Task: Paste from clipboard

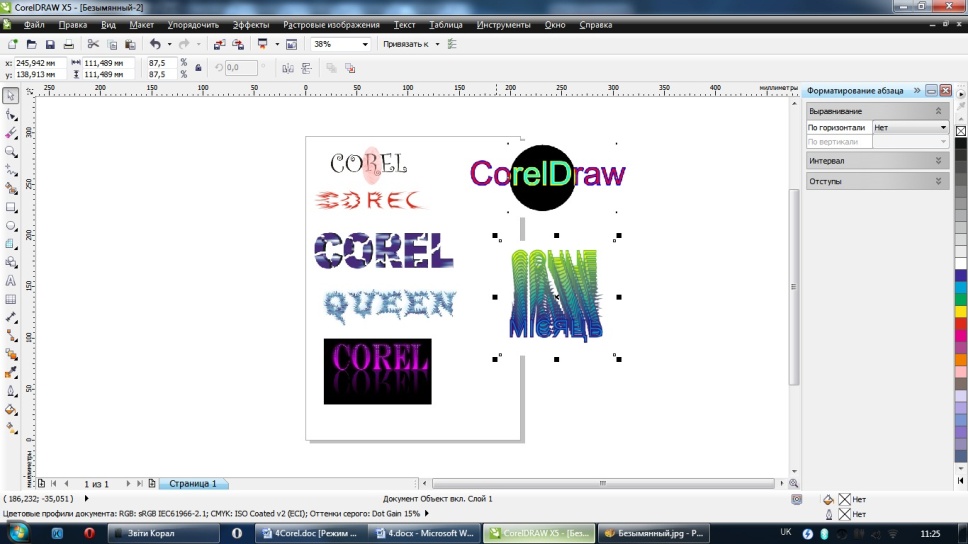Action: [130, 44]
